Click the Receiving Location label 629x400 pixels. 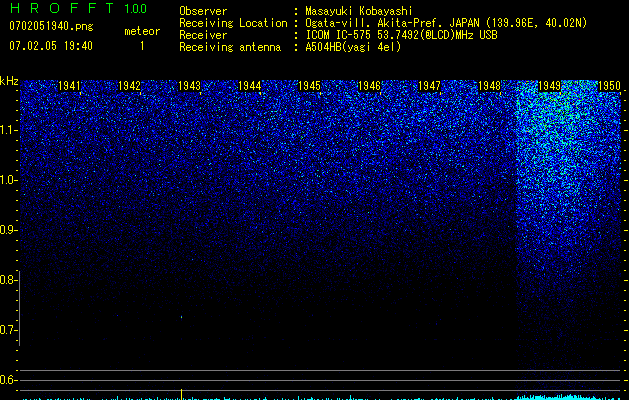233,23
